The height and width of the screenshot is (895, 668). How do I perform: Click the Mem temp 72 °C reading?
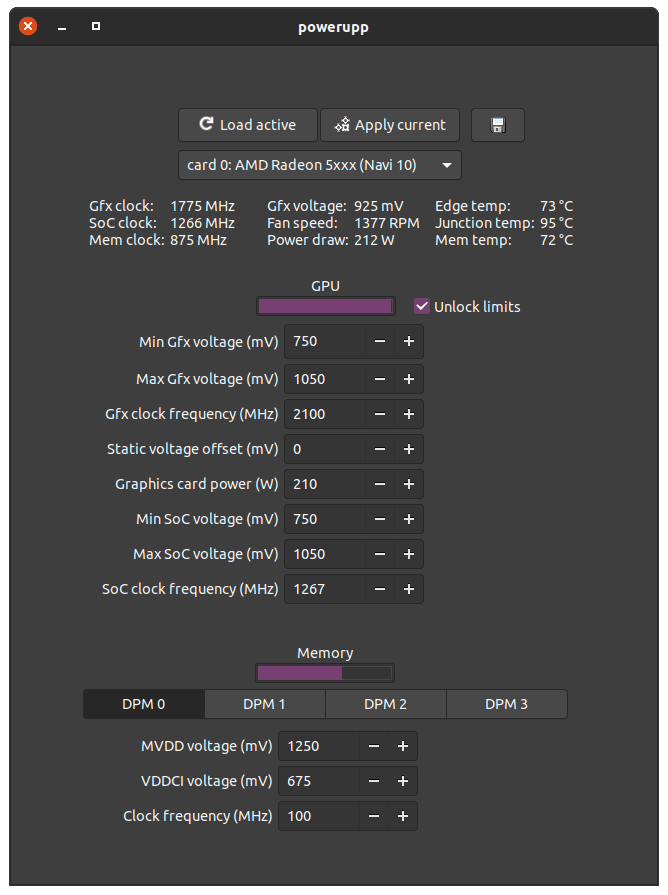point(504,240)
